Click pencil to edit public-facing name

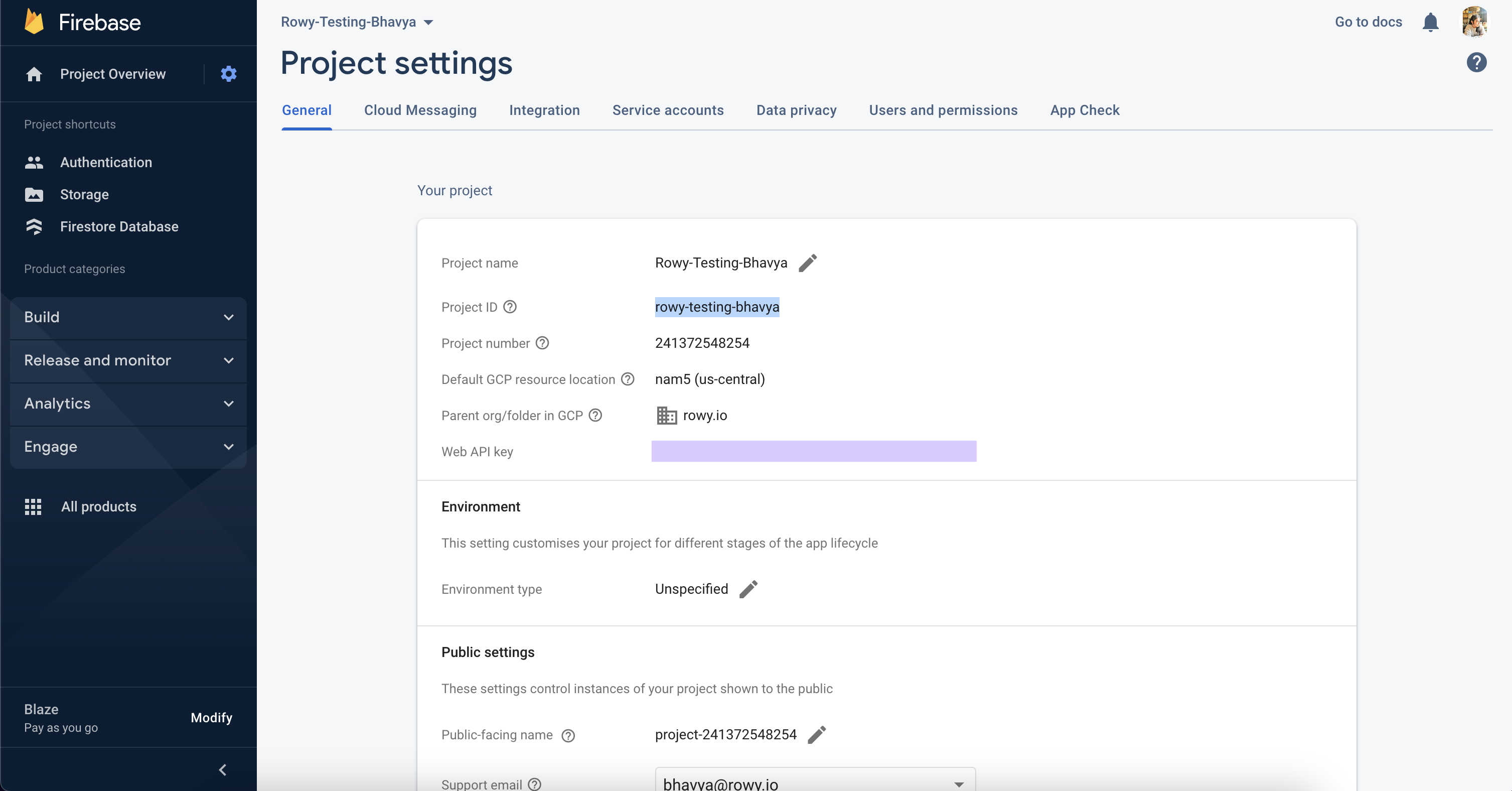(817, 735)
